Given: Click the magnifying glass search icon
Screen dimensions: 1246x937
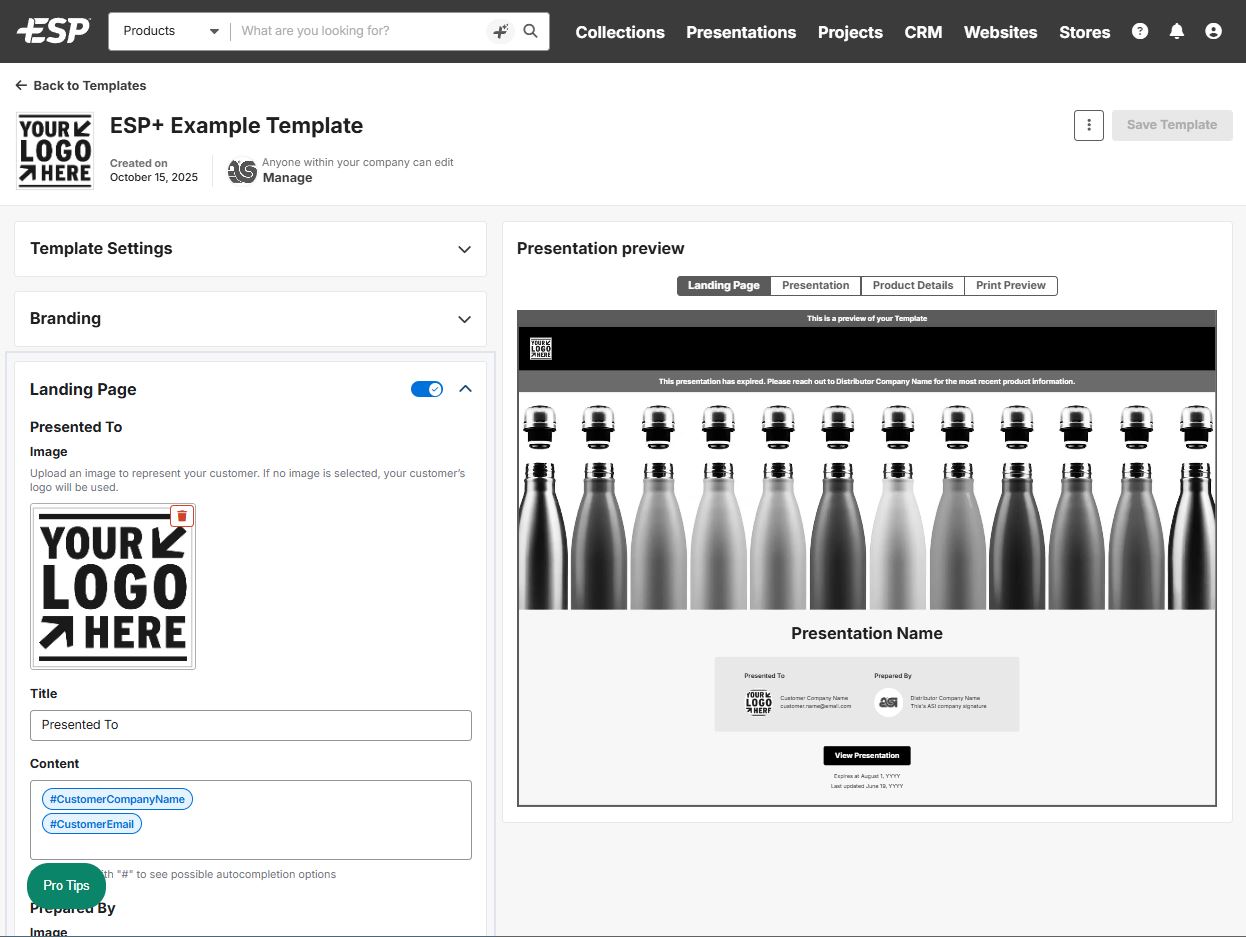Looking at the screenshot, I should [x=531, y=31].
